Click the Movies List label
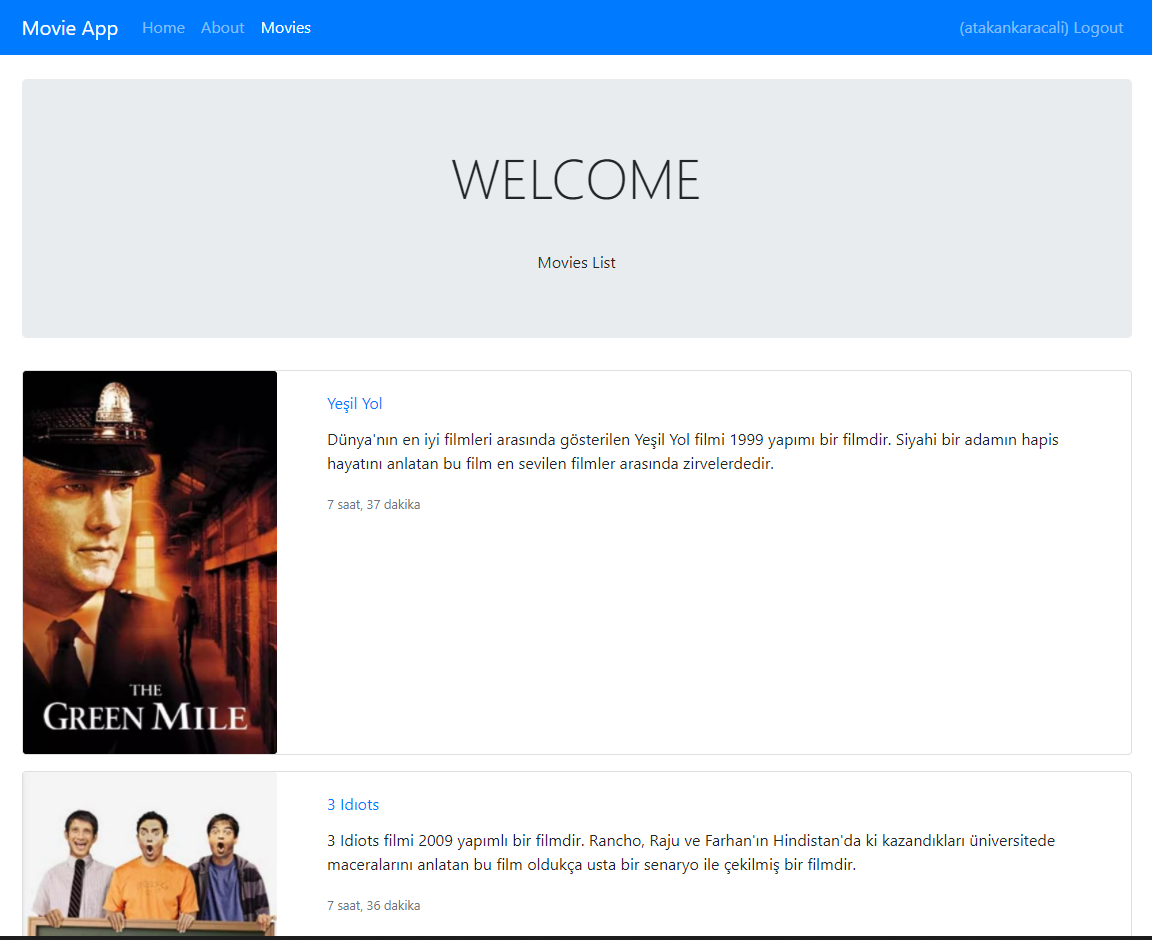The width and height of the screenshot is (1152, 940). pyautogui.click(x=576, y=262)
